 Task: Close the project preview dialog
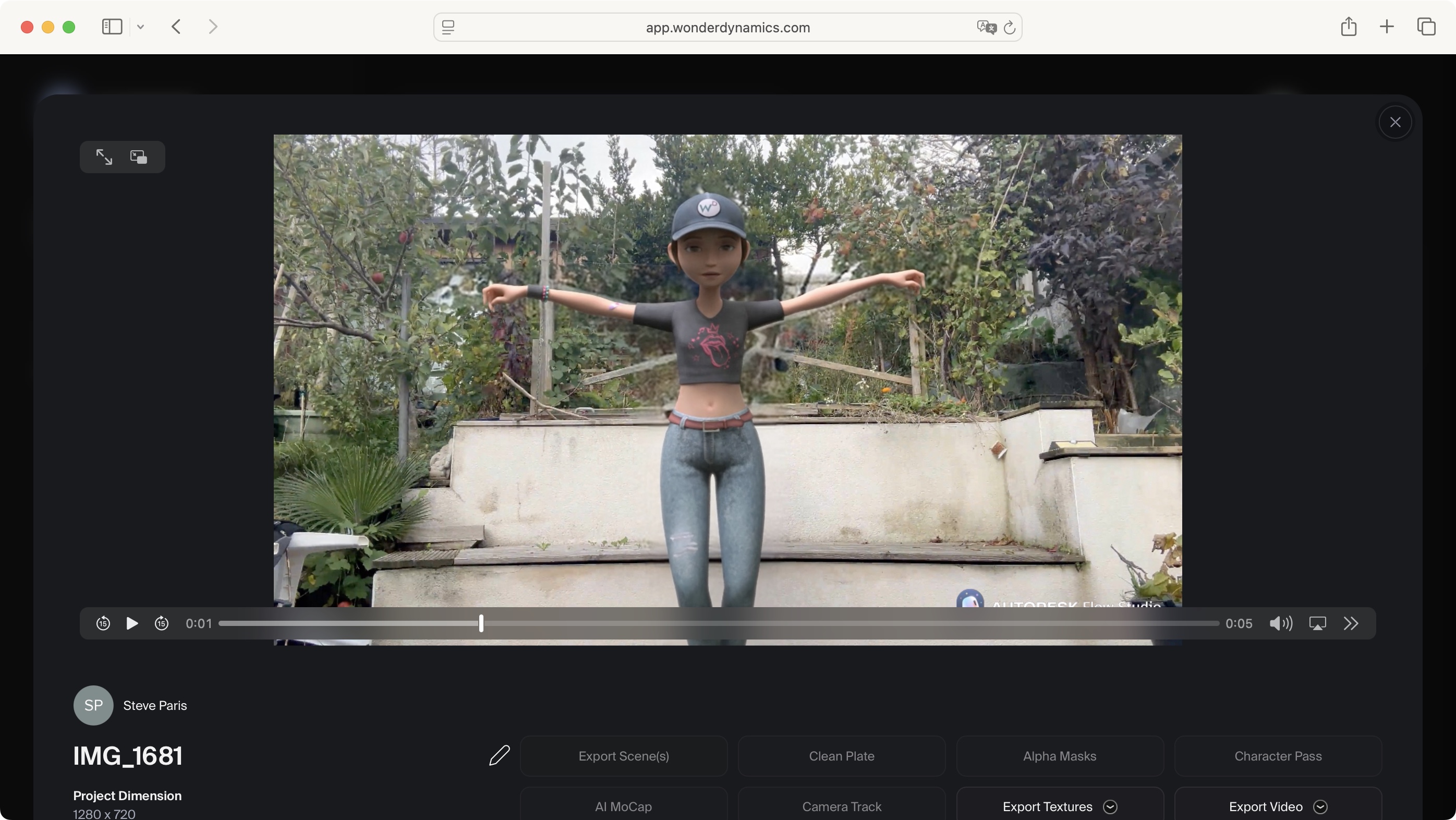pyautogui.click(x=1395, y=122)
